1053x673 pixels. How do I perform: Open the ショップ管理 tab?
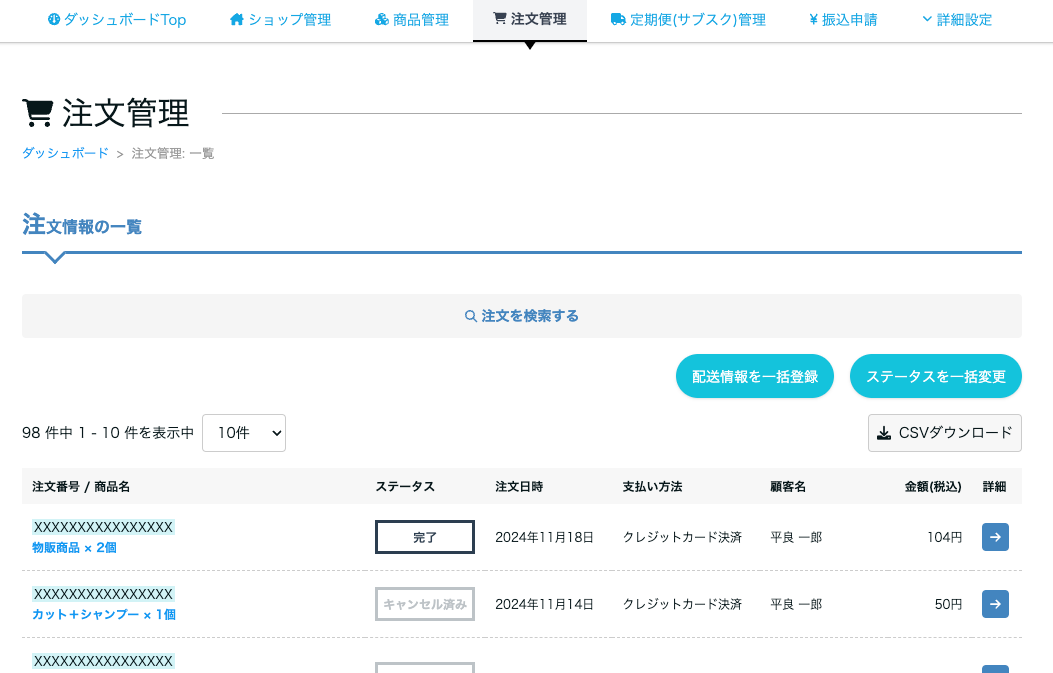(280, 20)
